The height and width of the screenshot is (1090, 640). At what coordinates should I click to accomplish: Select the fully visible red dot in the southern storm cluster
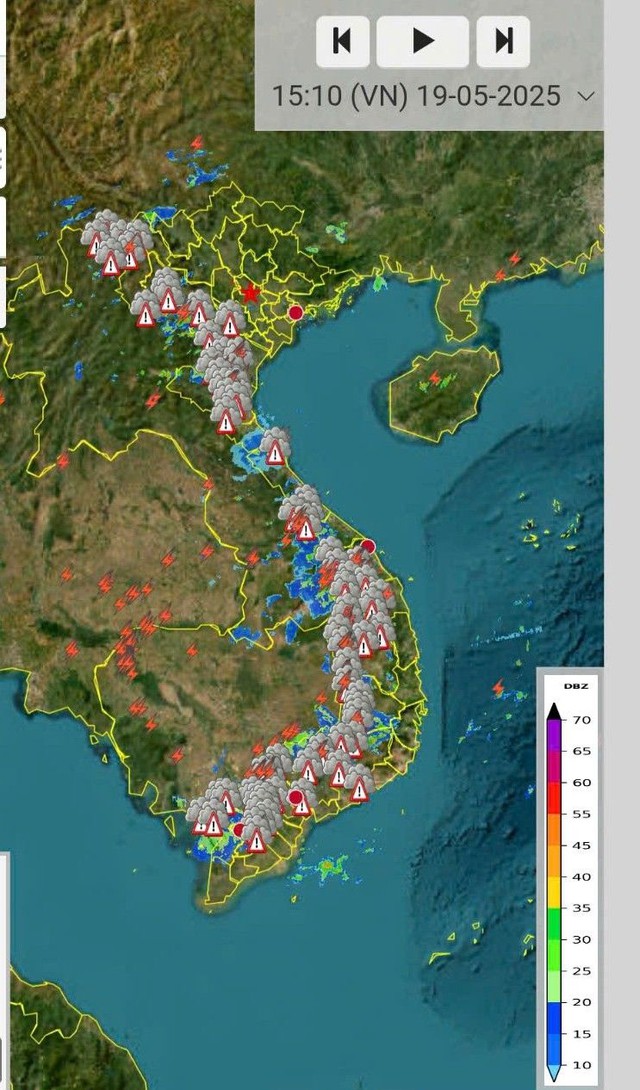tap(295, 797)
